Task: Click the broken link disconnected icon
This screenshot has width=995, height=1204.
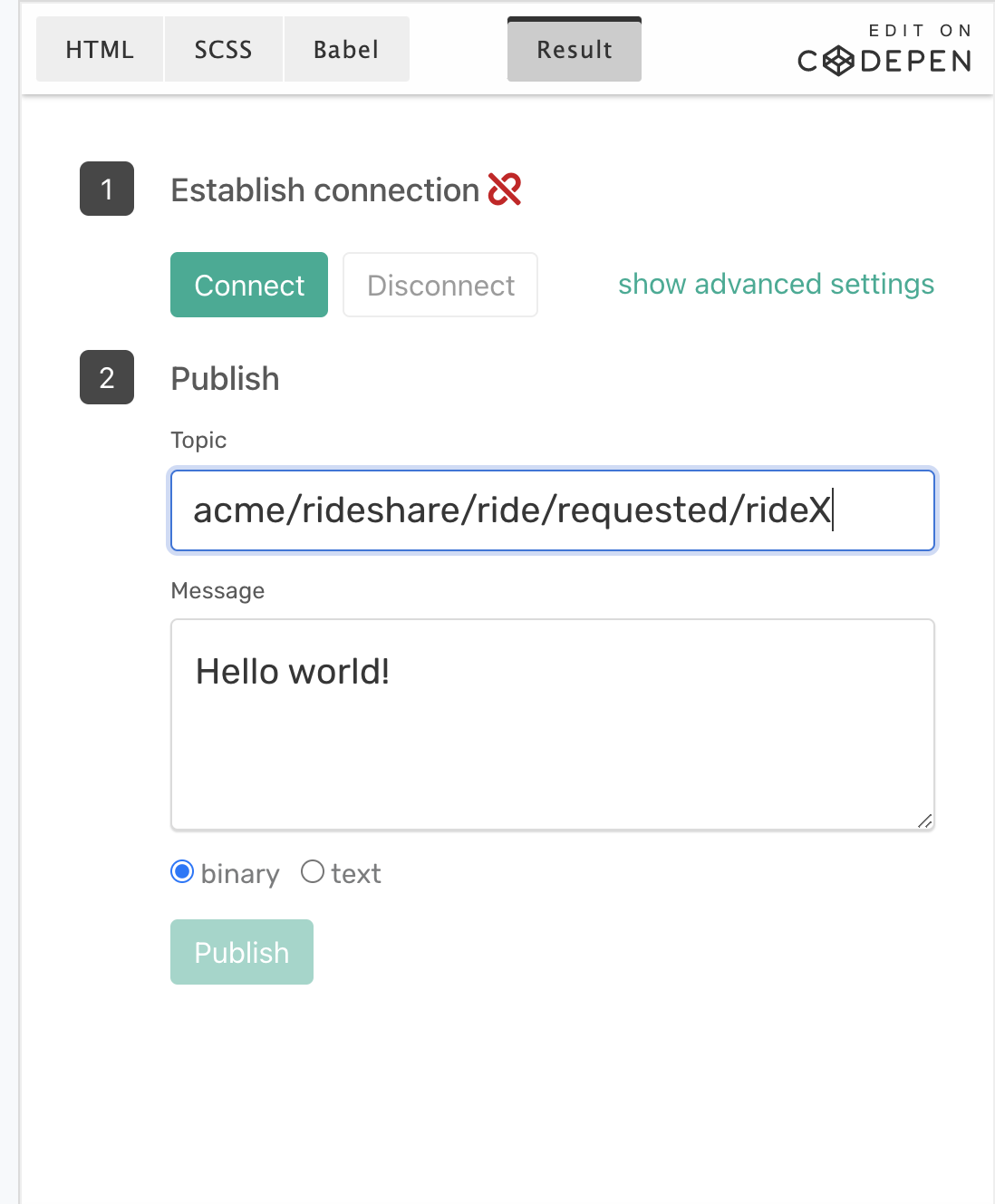Action: coord(505,188)
